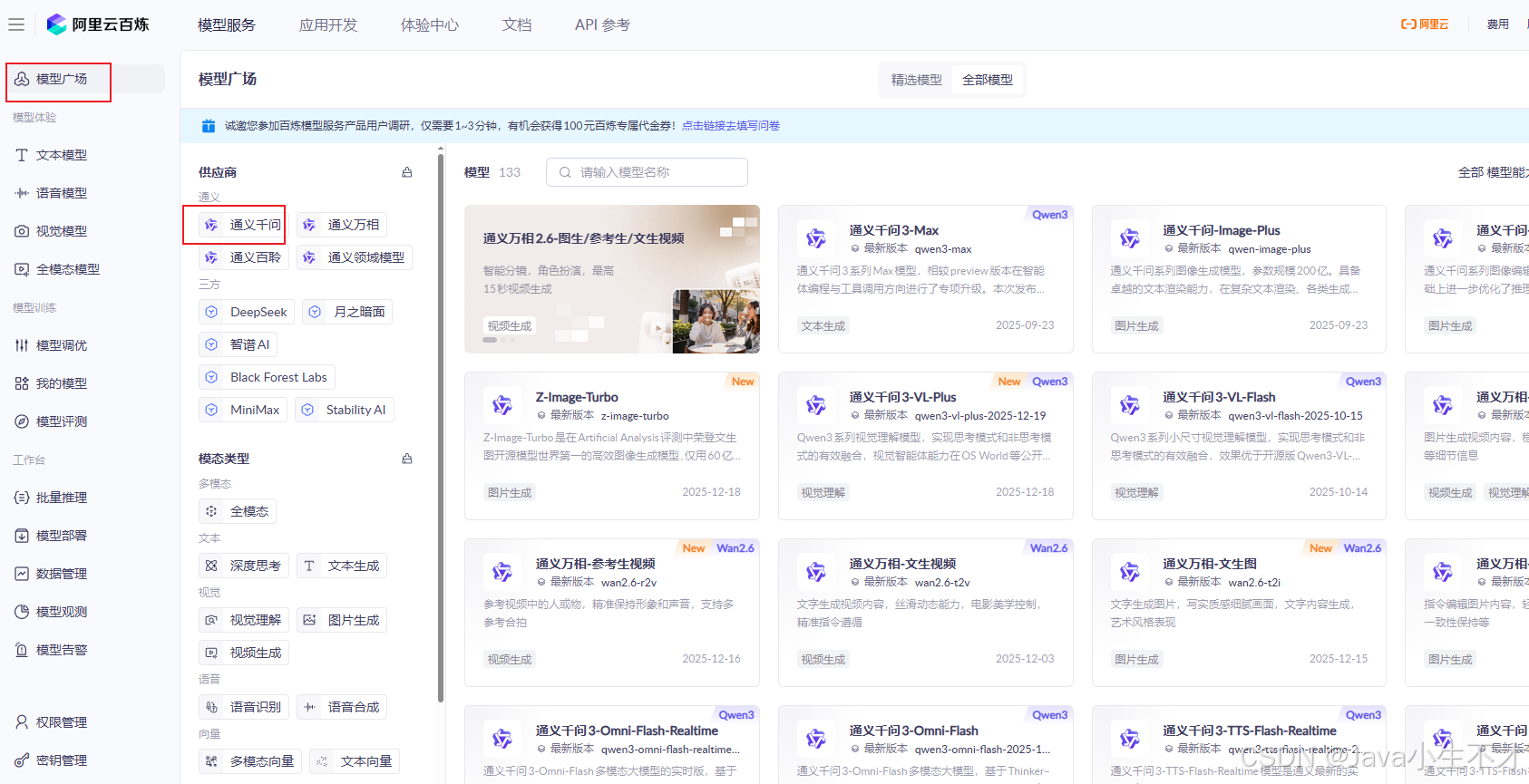This screenshot has width=1529, height=784.
Task: Click the 通义千问3-Max model logo icon
Action: (x=816, y=238)
